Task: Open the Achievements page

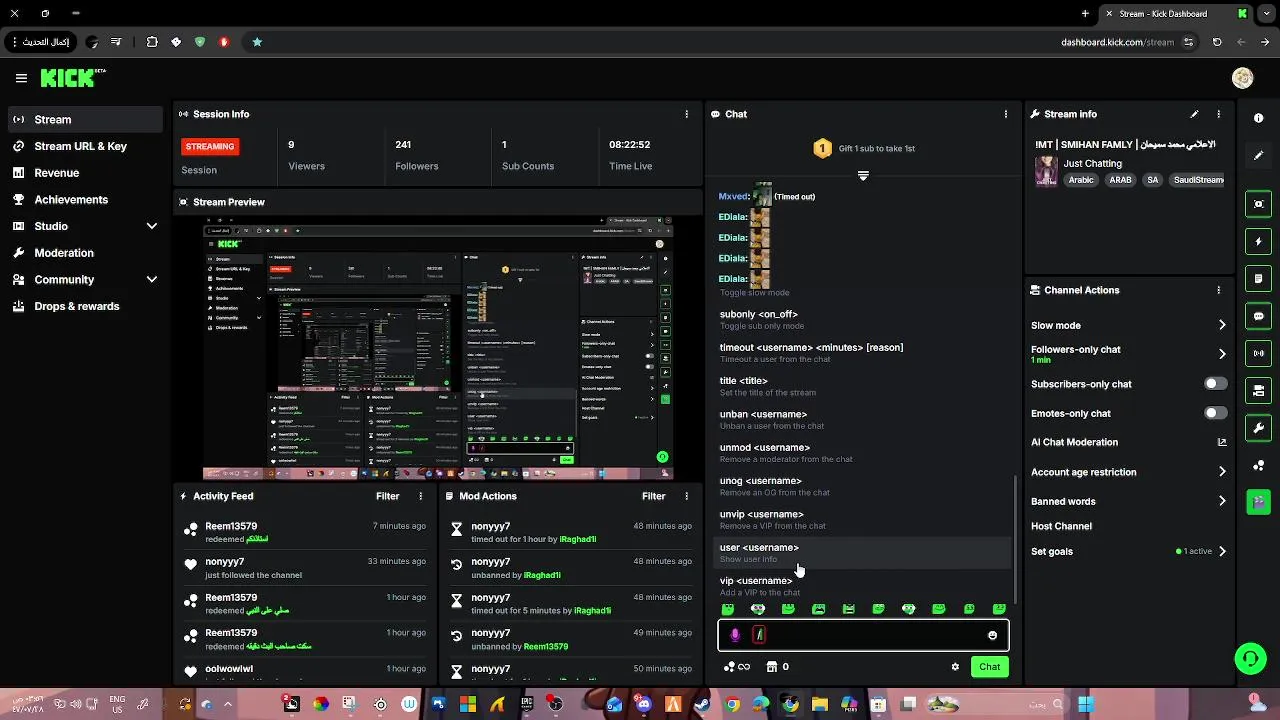Action: pos(71,200)
